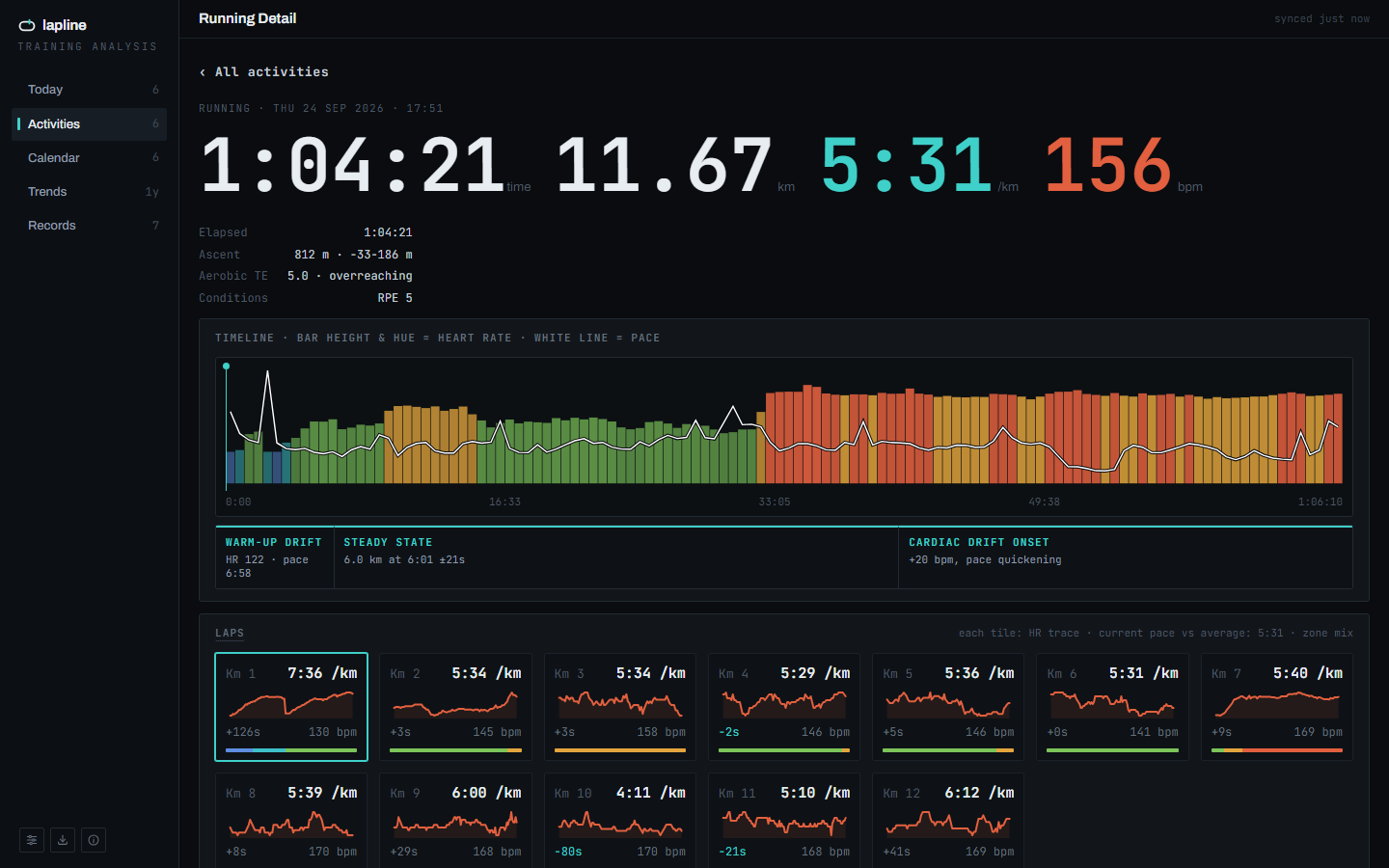Click the 11.67 km distance value
Screen dimensions: 1389x868
665,165
